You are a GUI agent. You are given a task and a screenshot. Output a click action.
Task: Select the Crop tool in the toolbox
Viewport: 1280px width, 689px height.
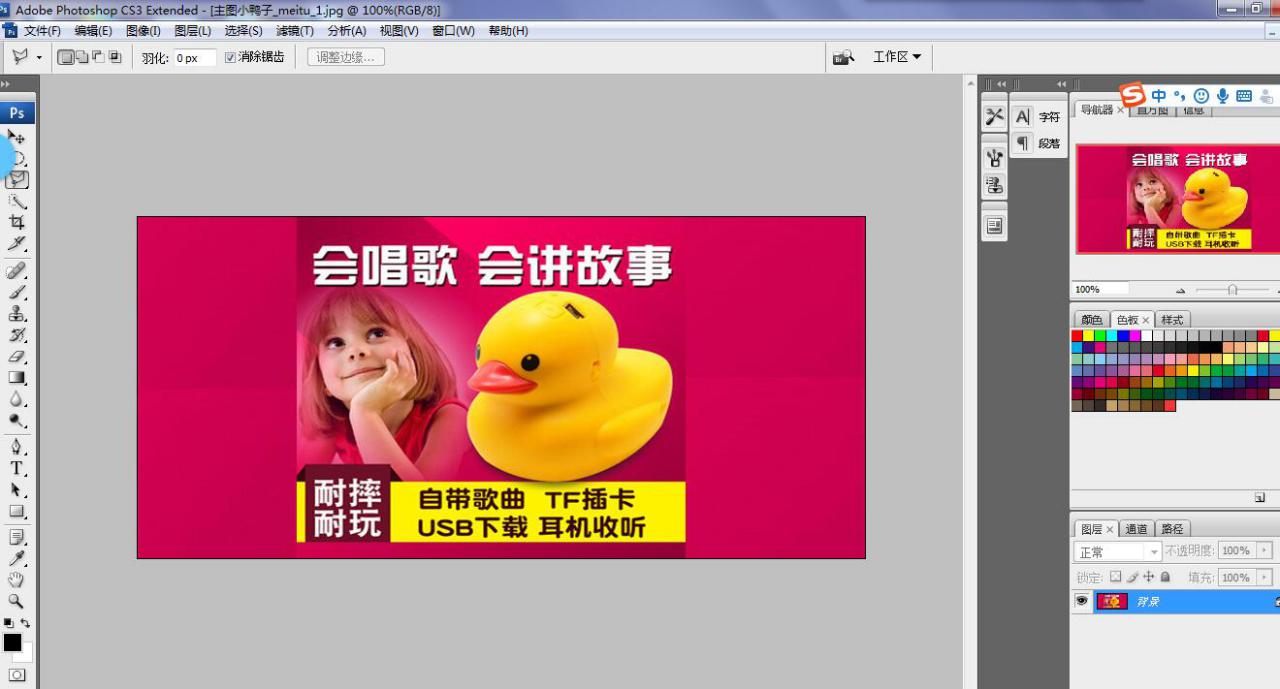click(x=17, y=222)
